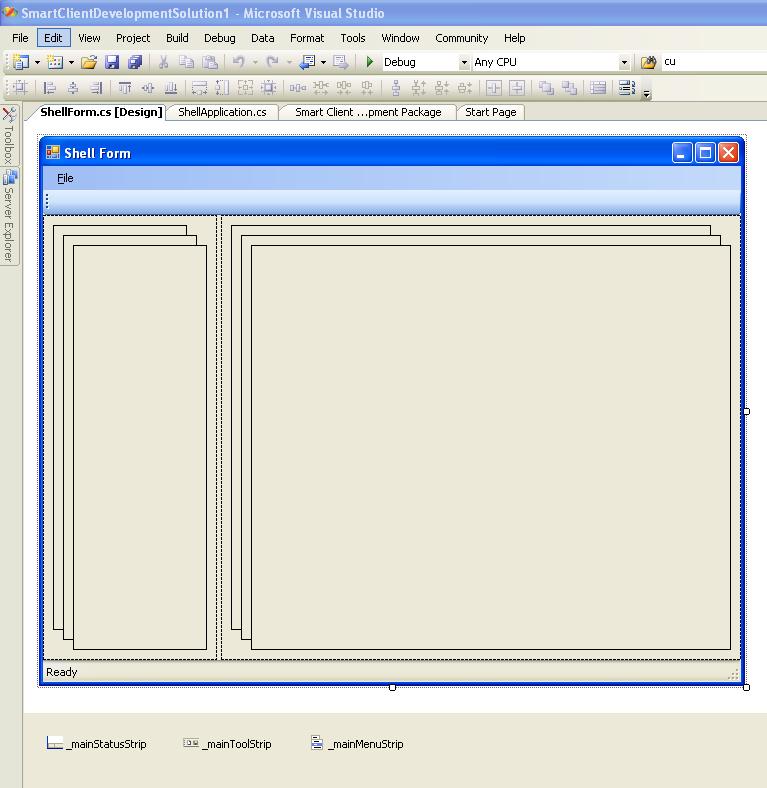Screen dimensions: 767x788
Task: Click Remove Horizontal Spacing icon
Action: click(367, 88)
